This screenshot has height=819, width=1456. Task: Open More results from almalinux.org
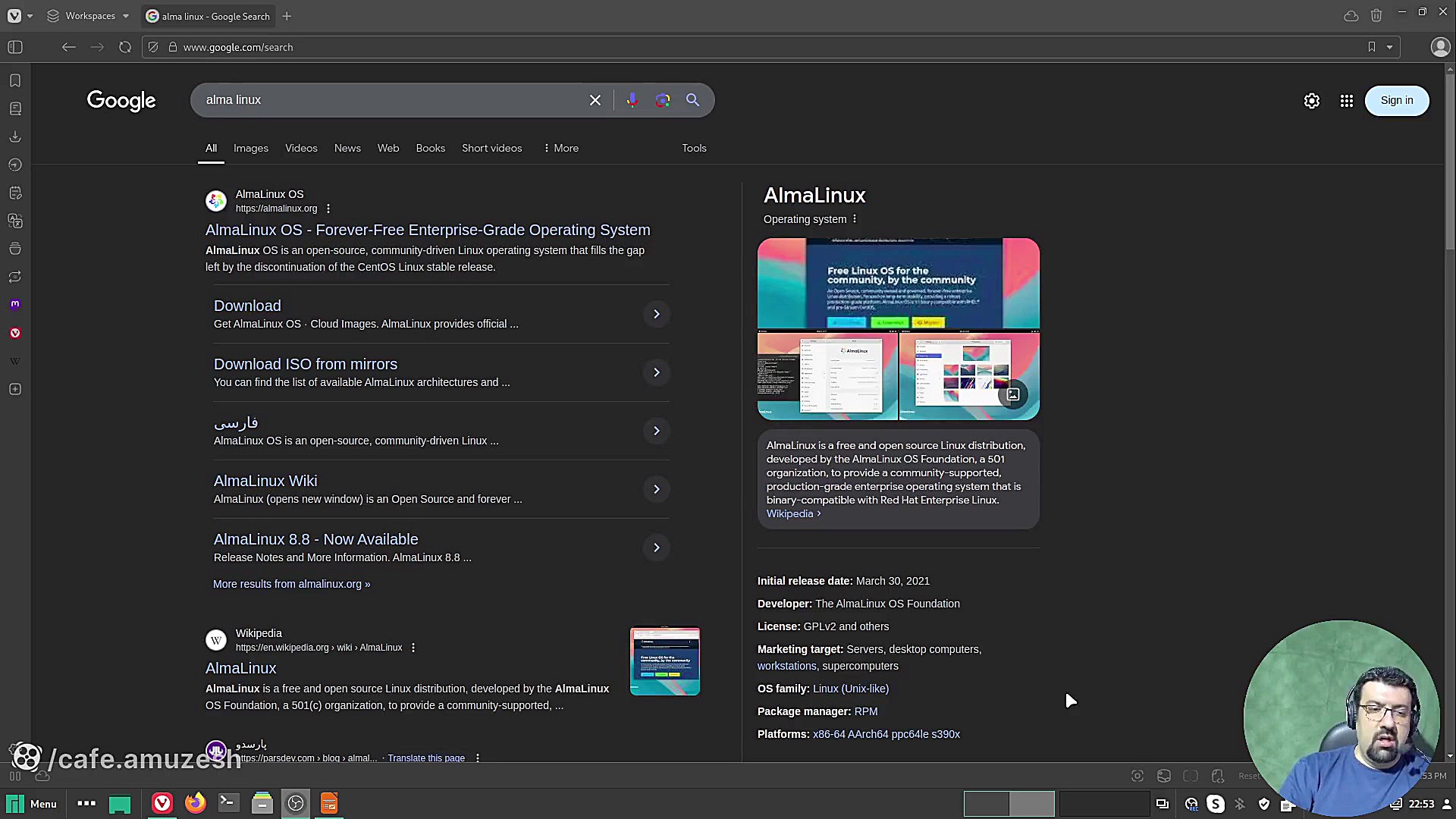click(292, 584)
